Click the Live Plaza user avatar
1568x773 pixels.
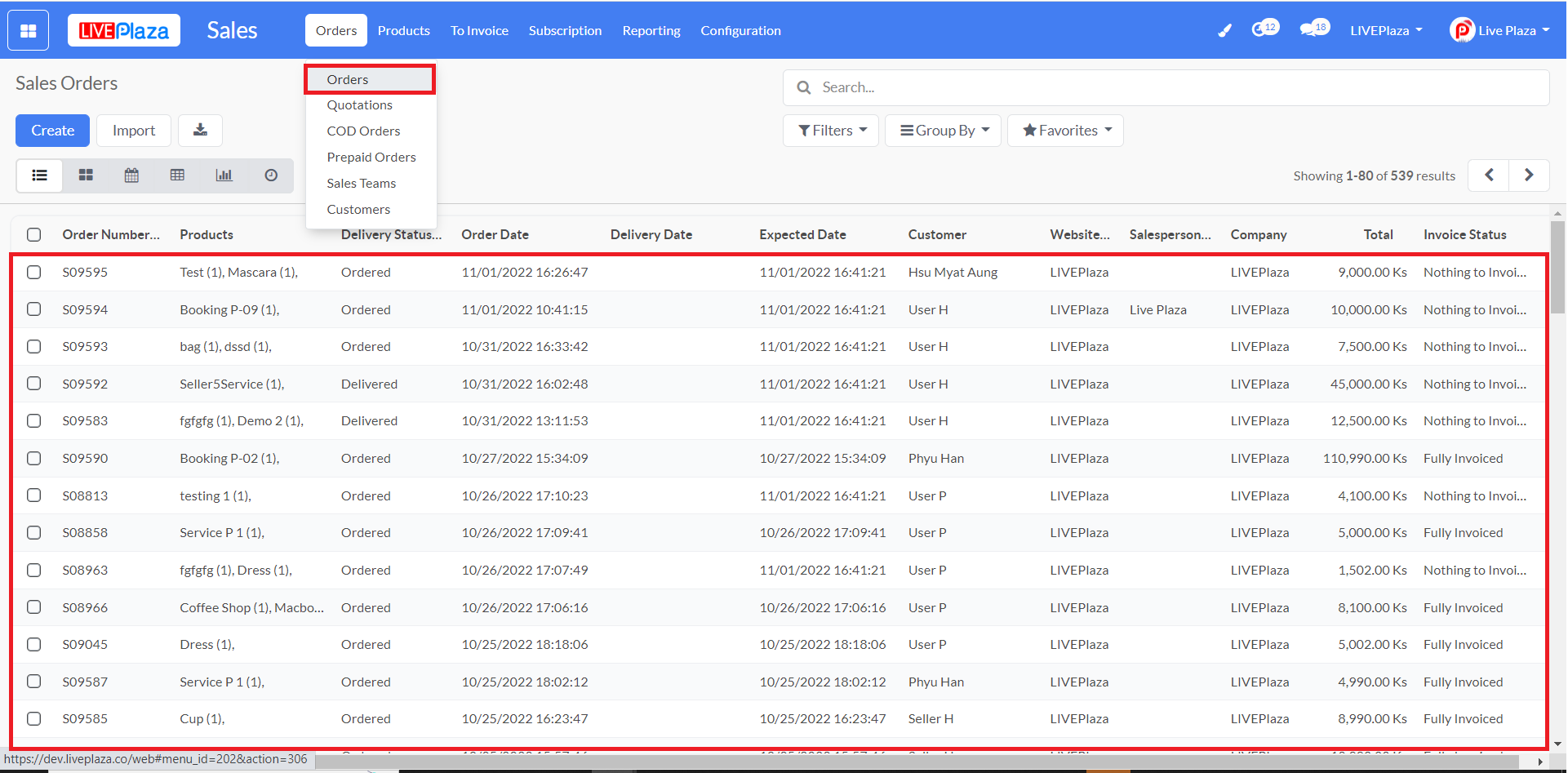coord(1462,30)
